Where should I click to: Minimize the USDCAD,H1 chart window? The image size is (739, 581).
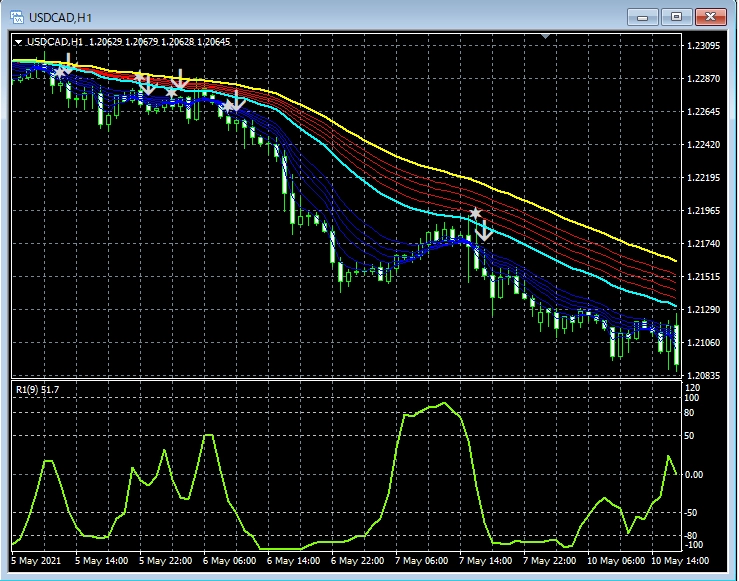pos(645,16)
